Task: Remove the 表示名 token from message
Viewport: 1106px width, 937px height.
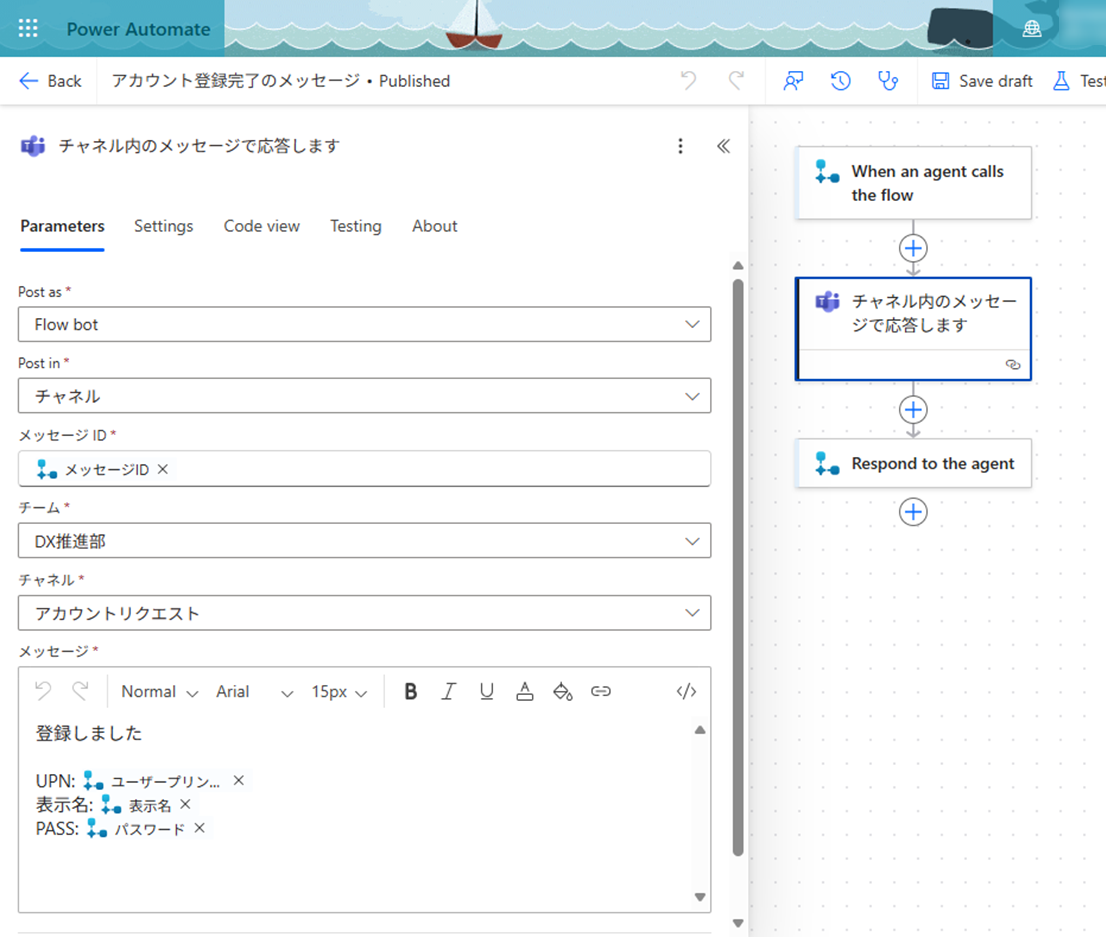Action: pos(186,804)
